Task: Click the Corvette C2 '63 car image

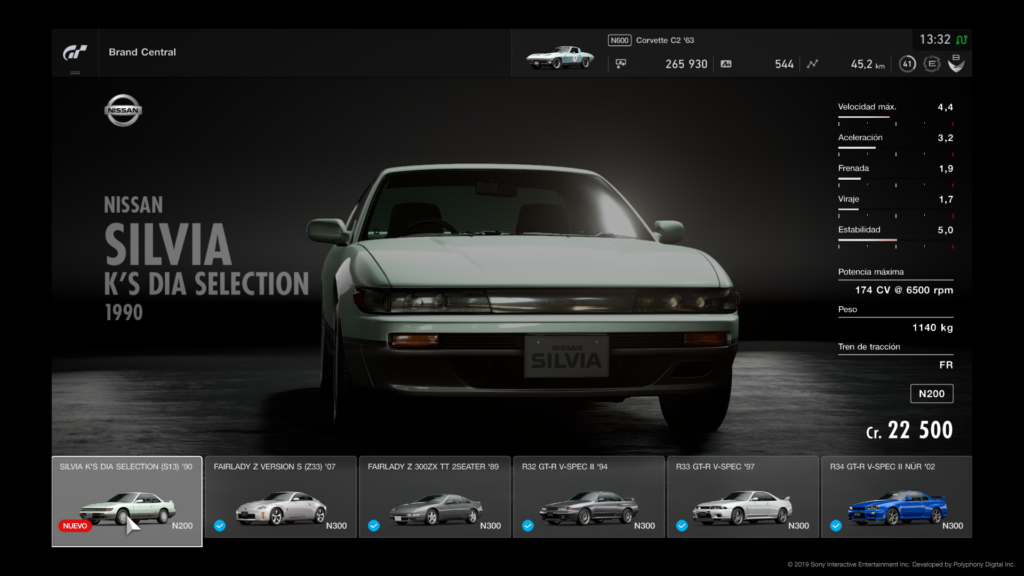Action: 560,57
